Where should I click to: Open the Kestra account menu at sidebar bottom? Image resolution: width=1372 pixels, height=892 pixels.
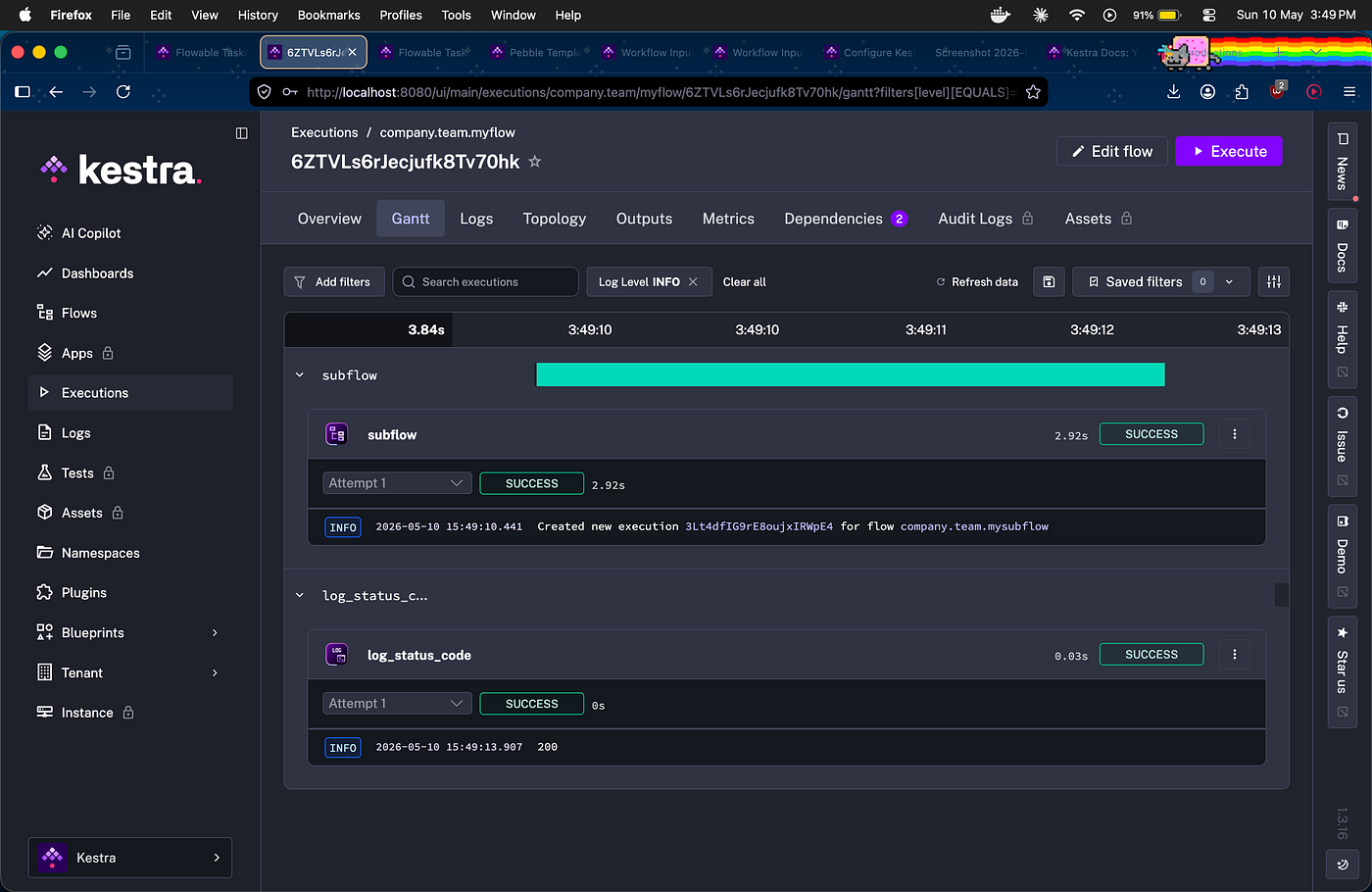pyautogui.click(x=130, y=858)
